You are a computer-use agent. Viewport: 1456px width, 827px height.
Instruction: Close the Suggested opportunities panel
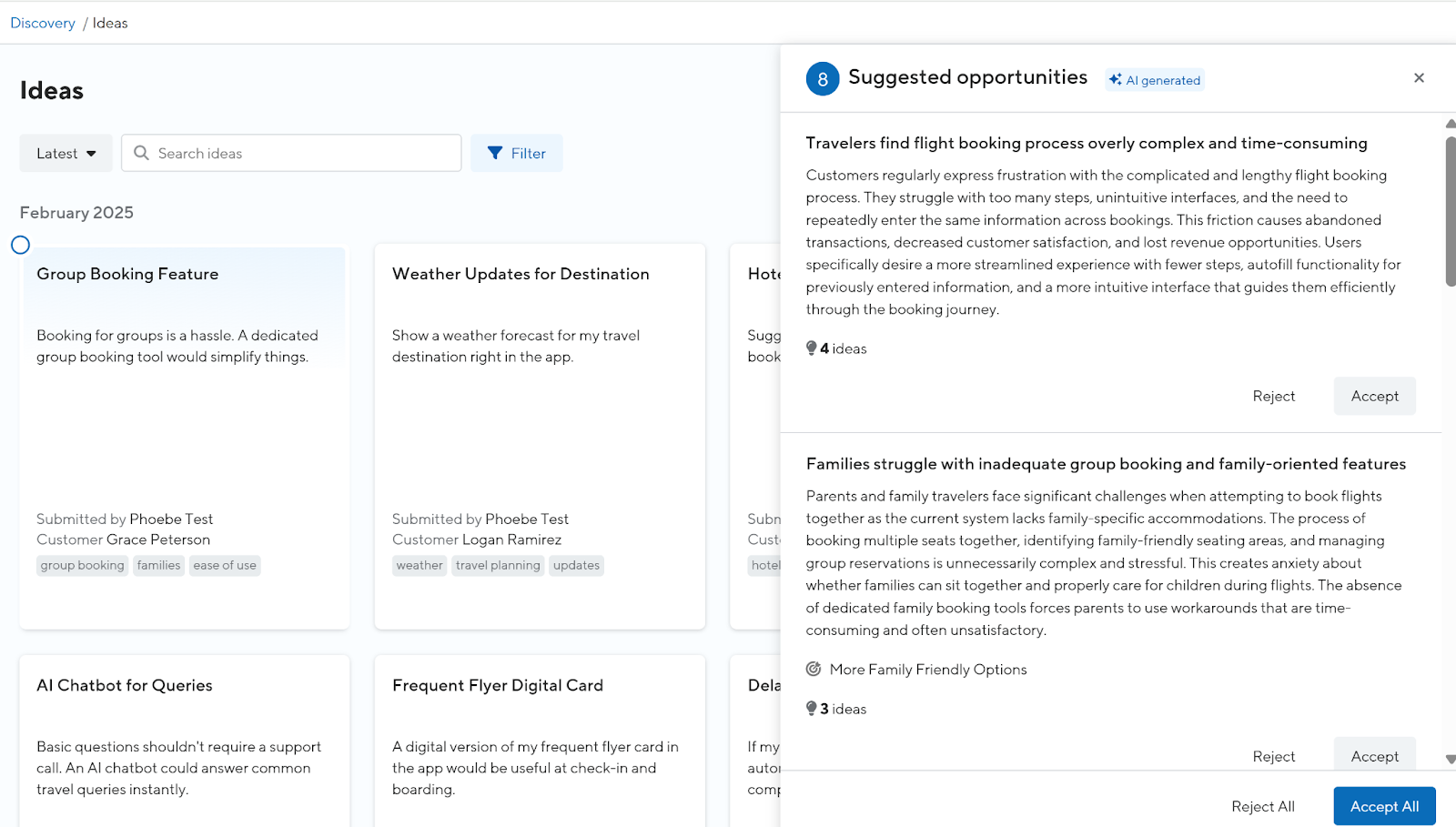(1419, 78)
